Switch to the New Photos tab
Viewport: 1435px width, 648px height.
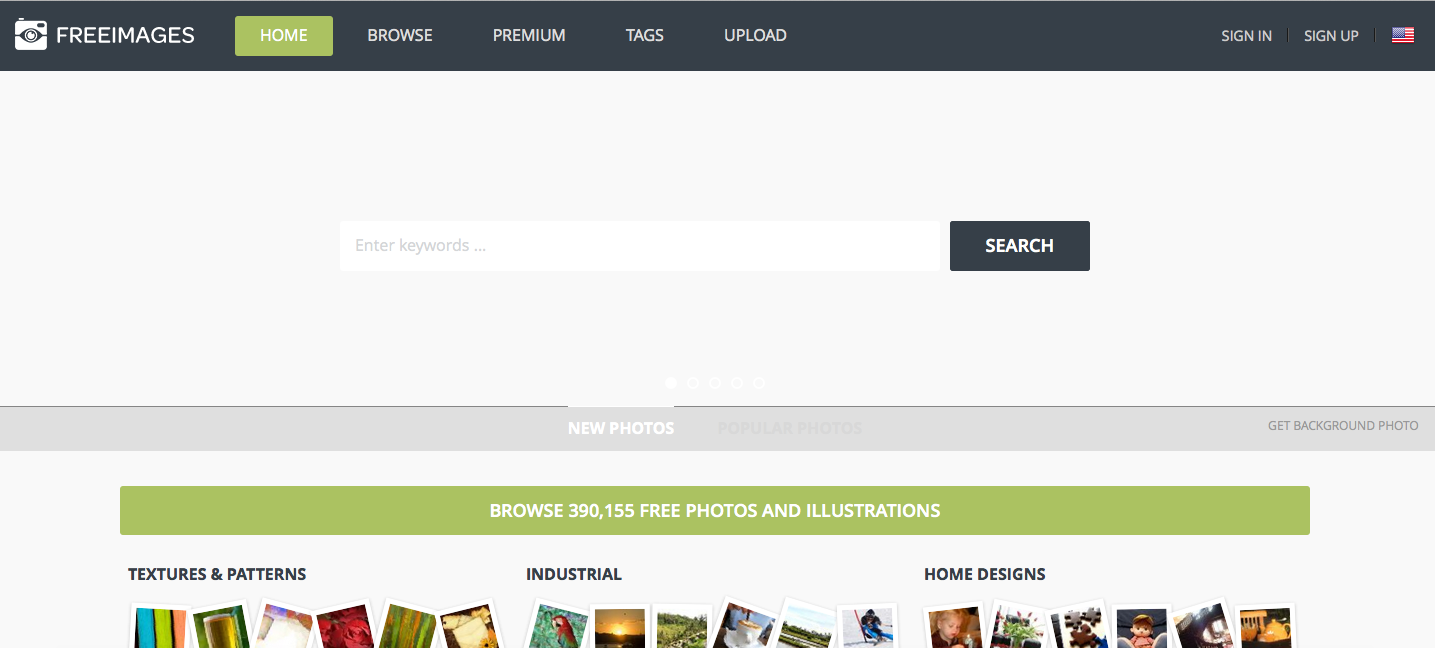[x=621, y=428]
